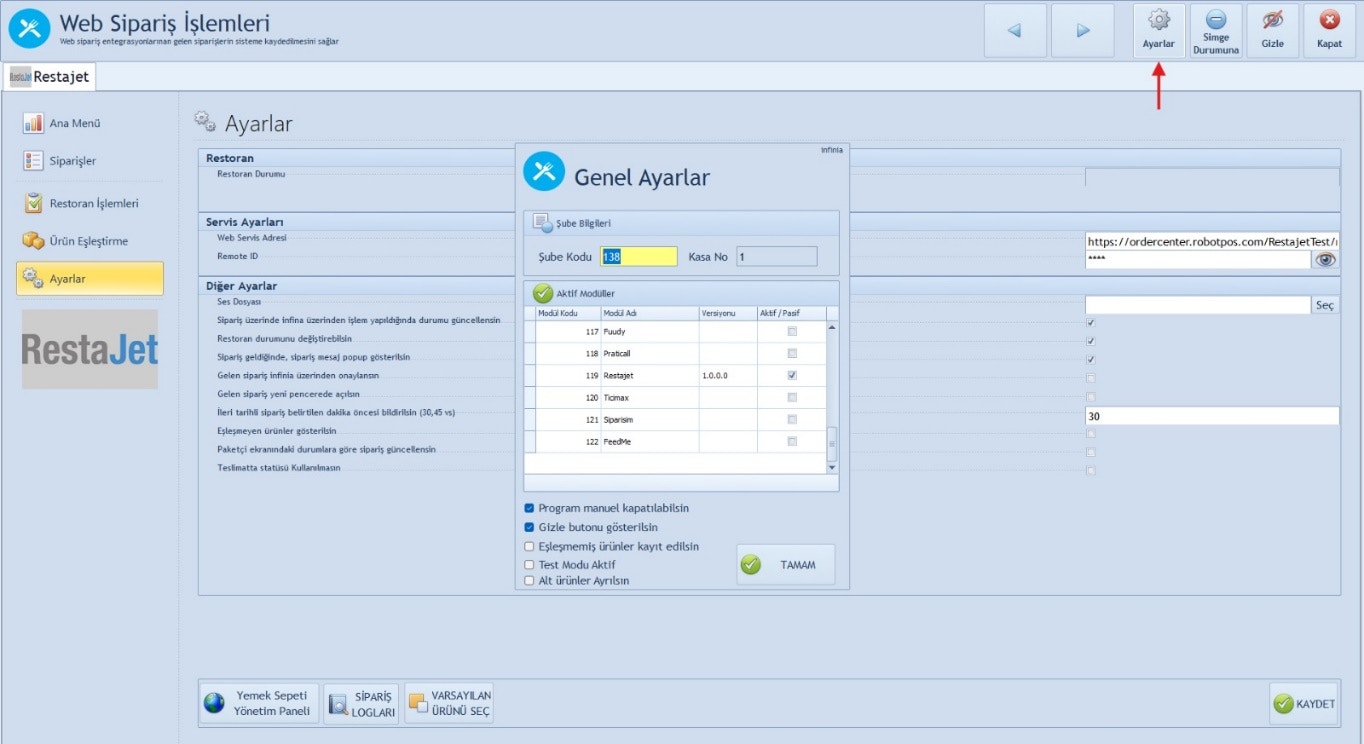Click the Modül Adı column header
This screenshot has width=1364, height=744.
pyautogui.click(x=648, y=313)
